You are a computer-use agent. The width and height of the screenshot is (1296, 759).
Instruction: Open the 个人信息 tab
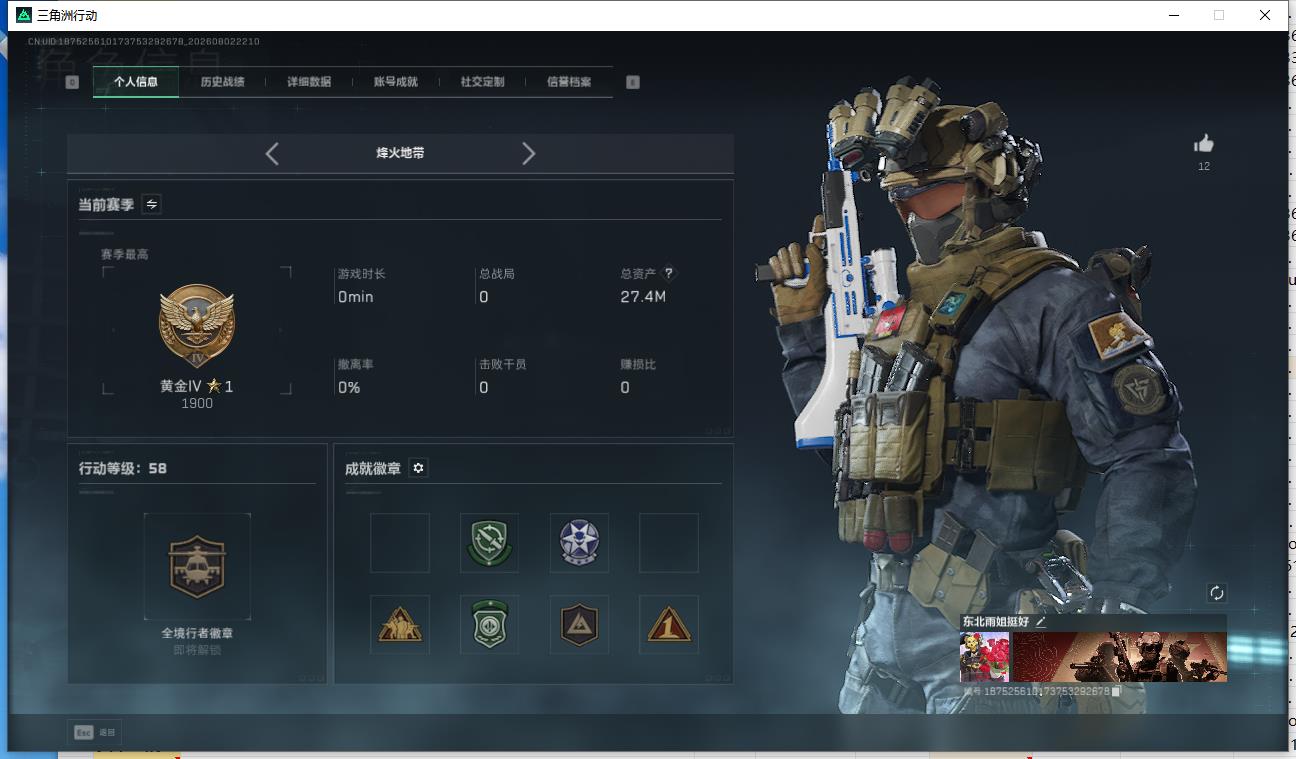click(136, 82)
